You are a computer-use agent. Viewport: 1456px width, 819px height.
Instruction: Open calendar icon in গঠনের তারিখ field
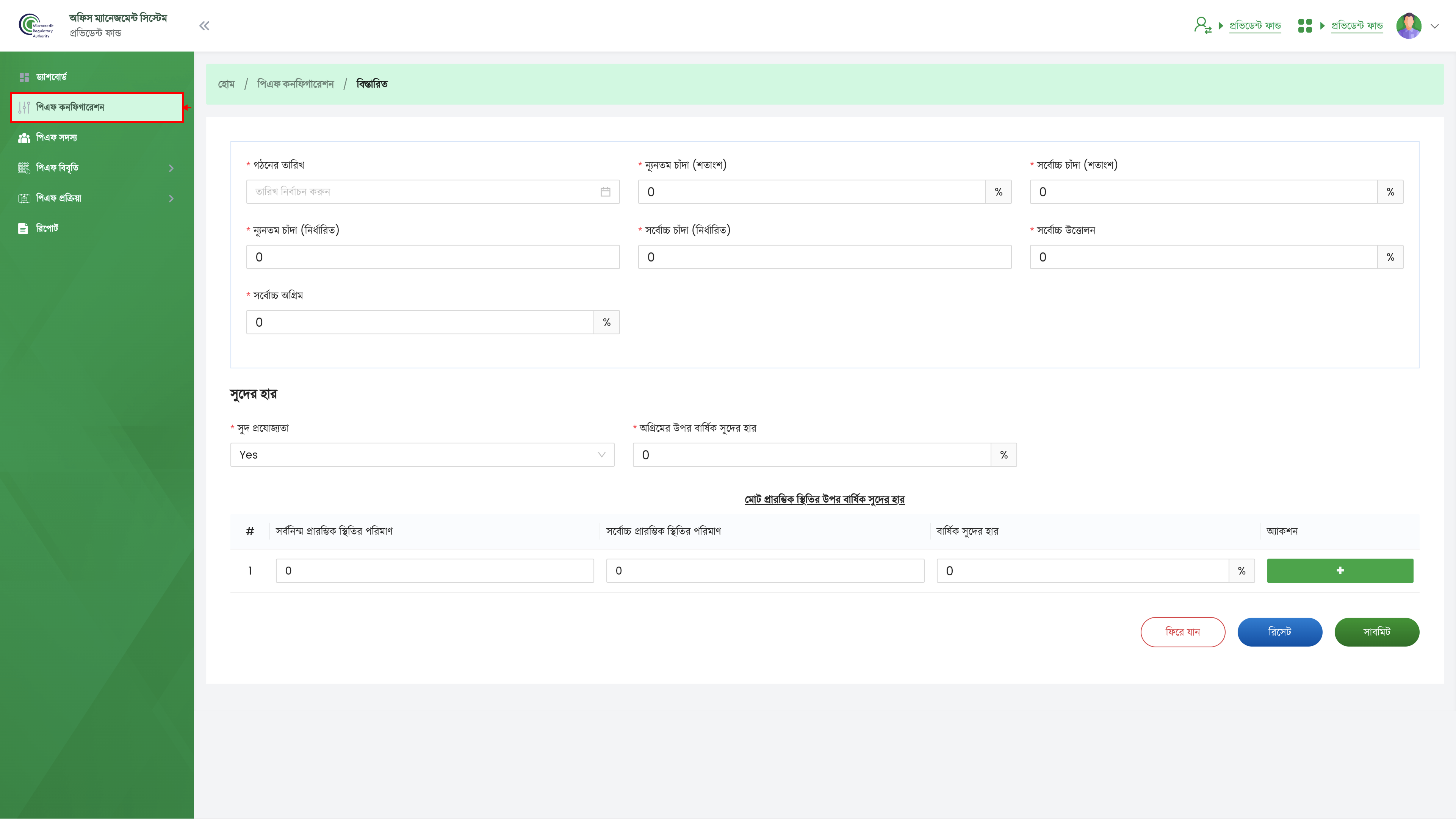(x=605, y=192)
